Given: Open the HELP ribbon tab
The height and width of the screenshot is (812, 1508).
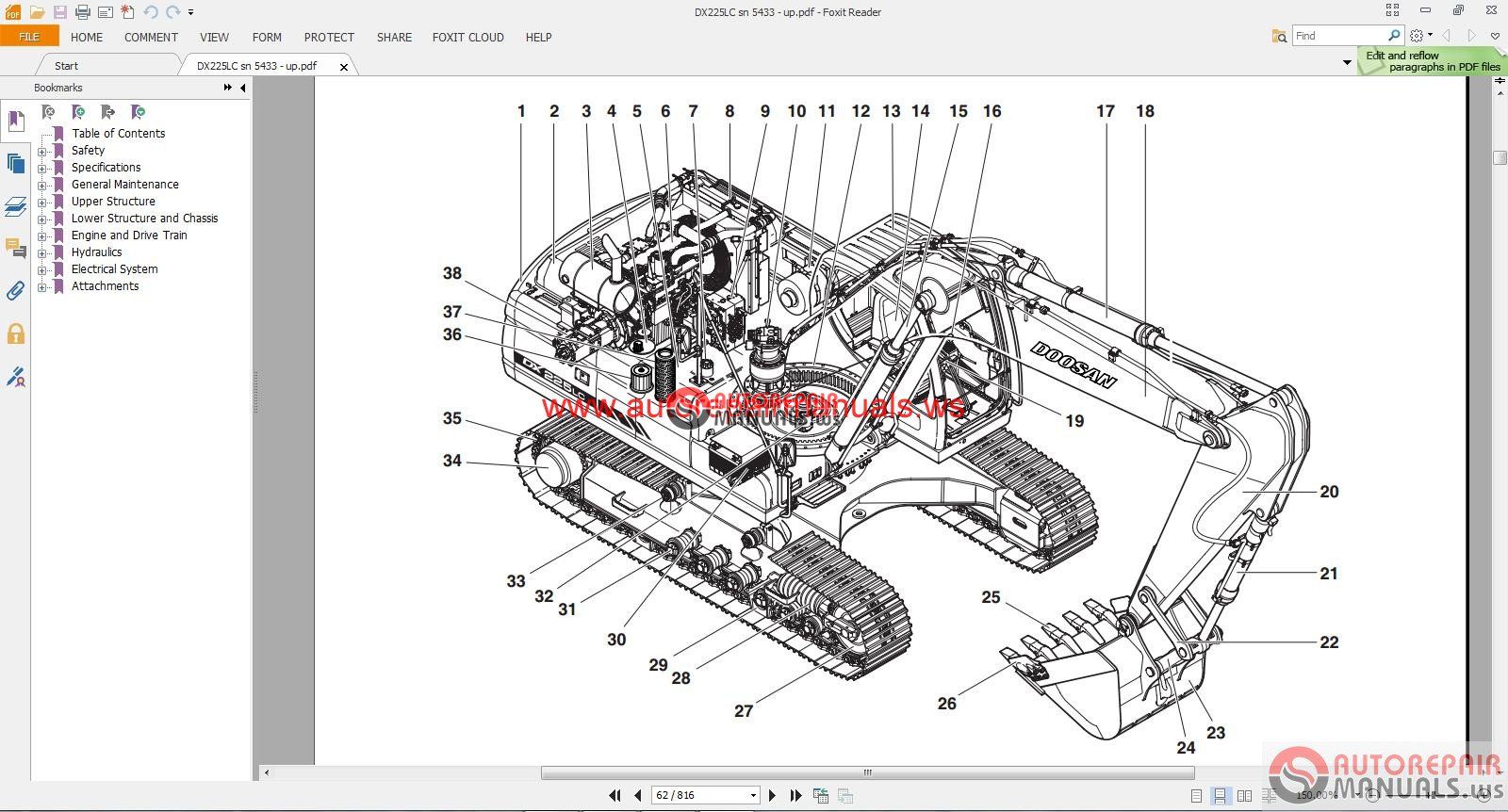Looking at the screenshot, I should coord(538,38).
